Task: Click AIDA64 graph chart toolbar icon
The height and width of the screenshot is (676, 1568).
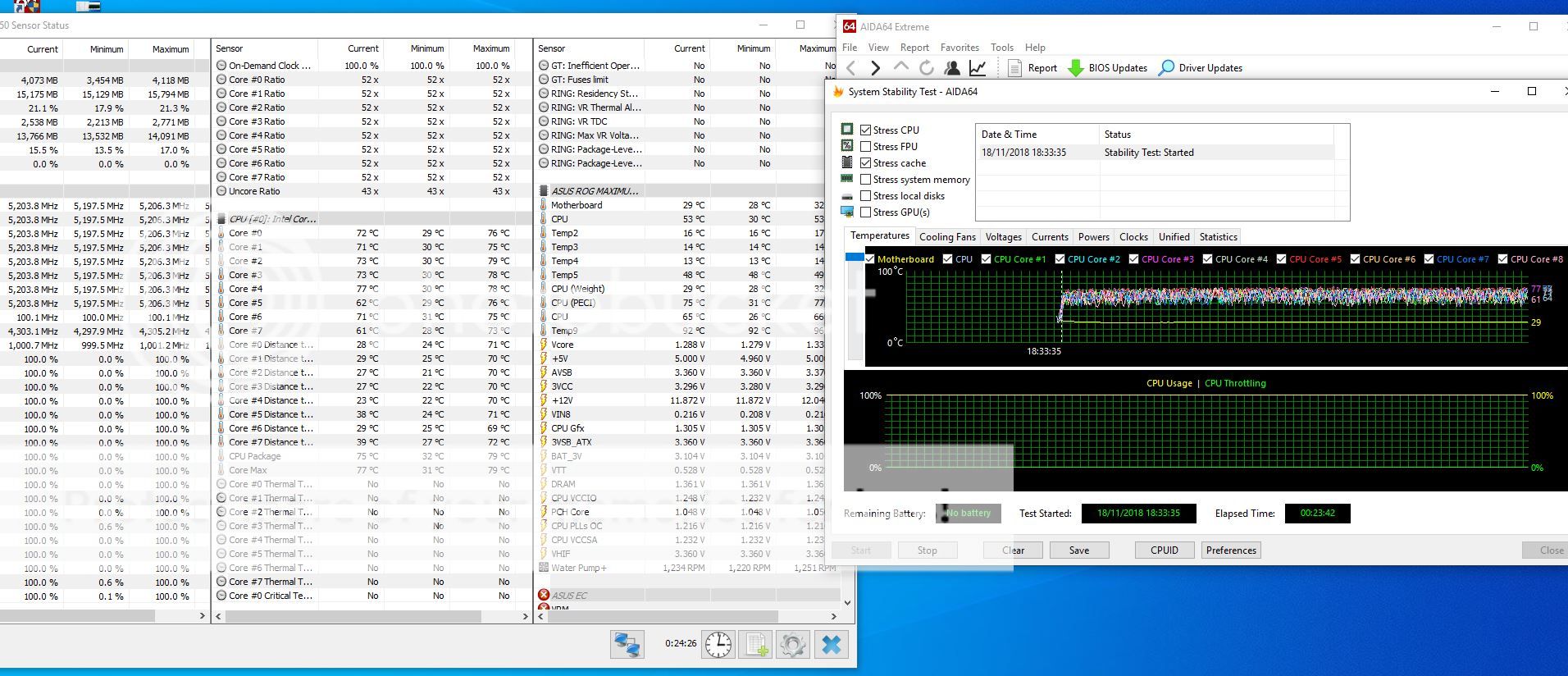Action: click(x=978, y=68)
